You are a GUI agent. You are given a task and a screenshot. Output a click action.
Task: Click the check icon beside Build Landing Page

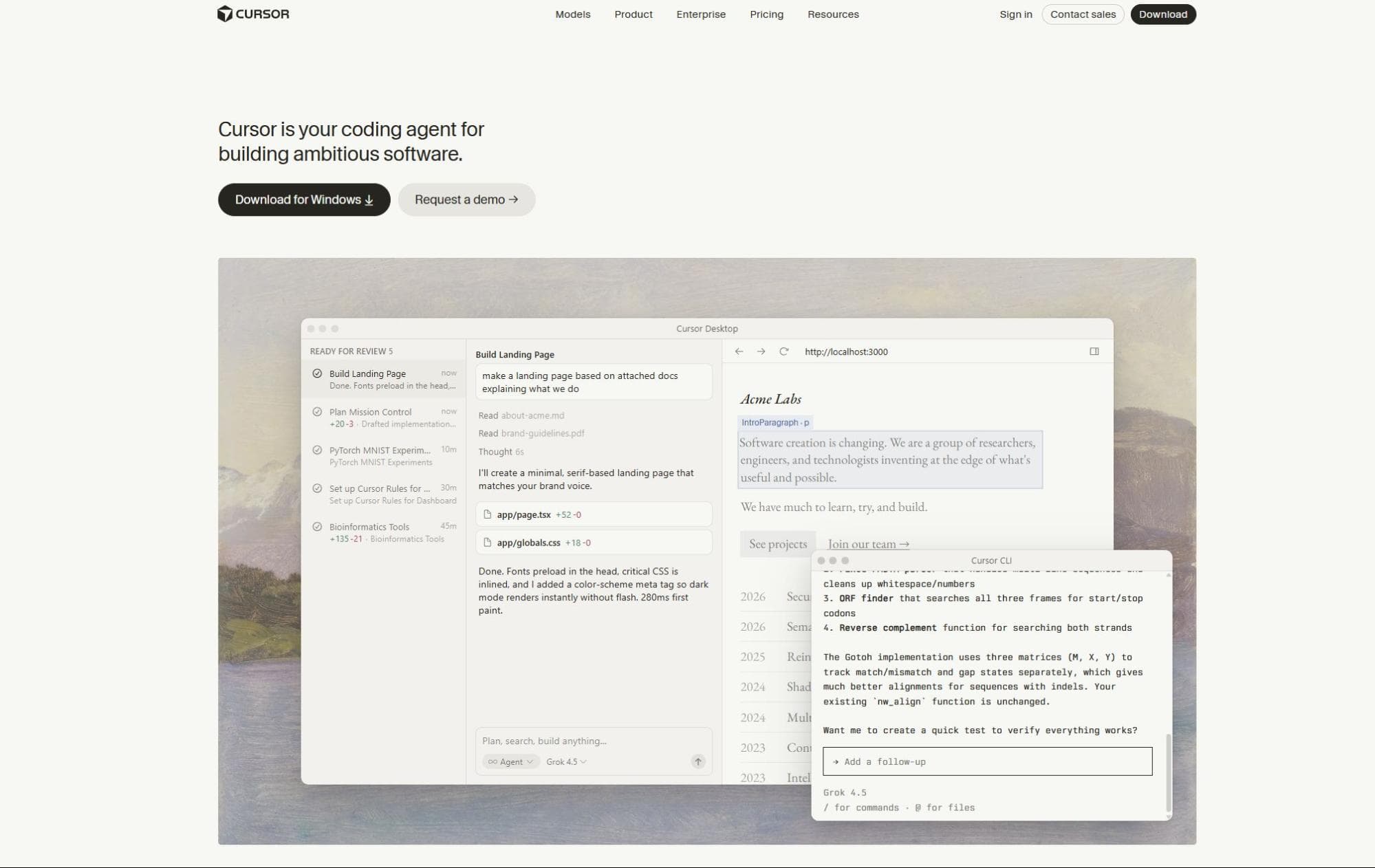coord(317,373)
